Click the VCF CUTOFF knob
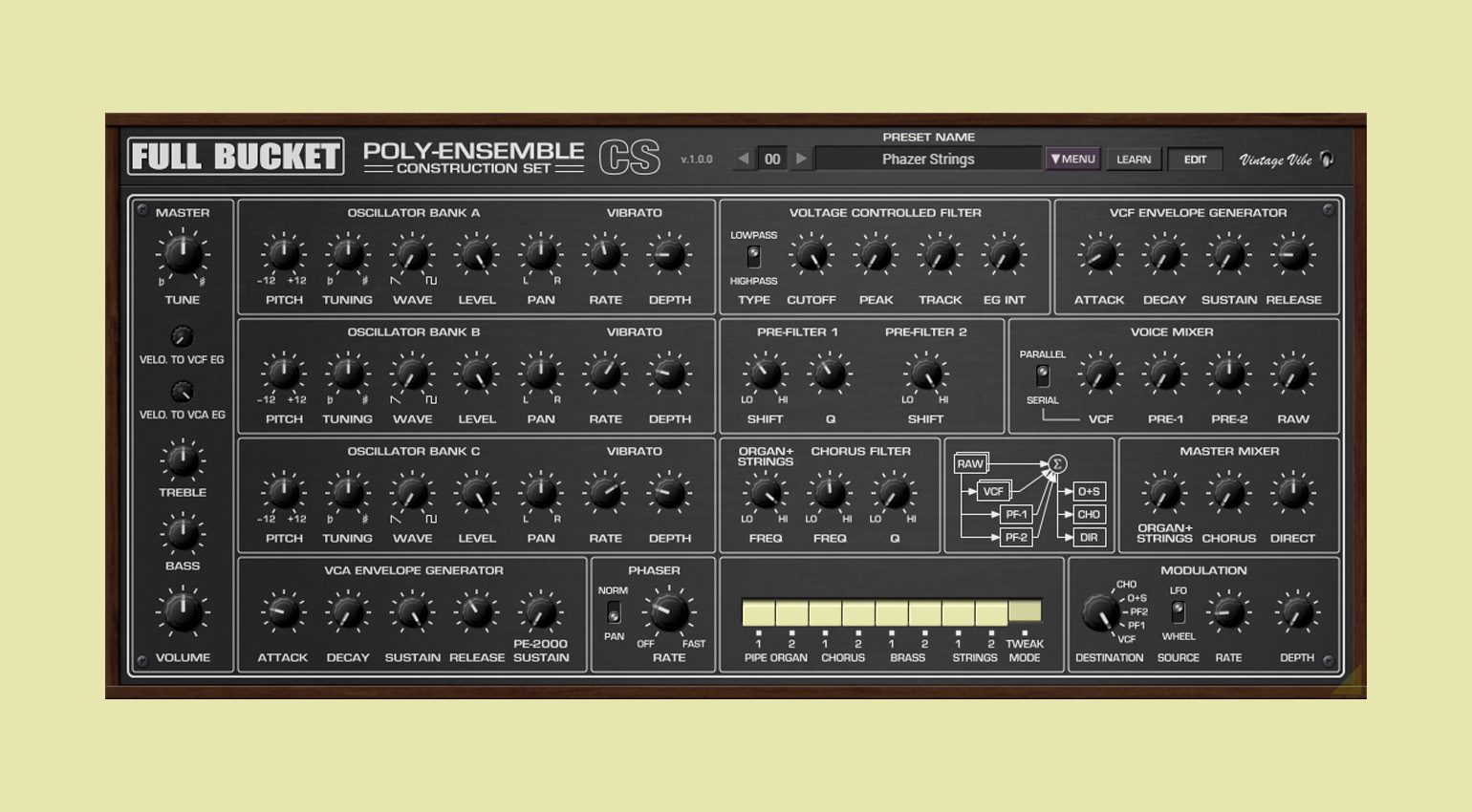This screenshot has height=812, width=1472. click(x=812, y=255)
